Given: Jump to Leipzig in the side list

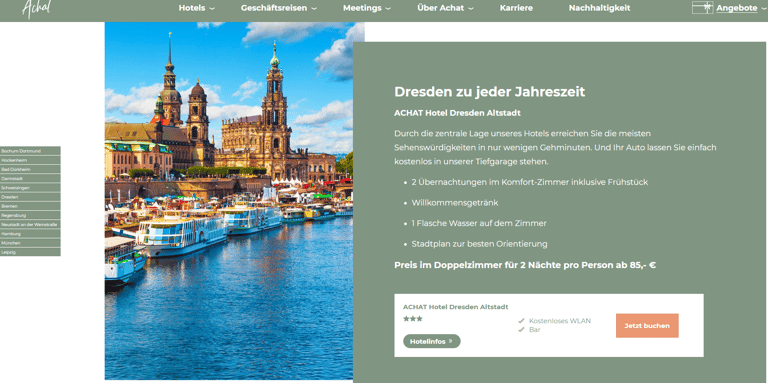Looking at the screenshot, I should pos(30,252).
